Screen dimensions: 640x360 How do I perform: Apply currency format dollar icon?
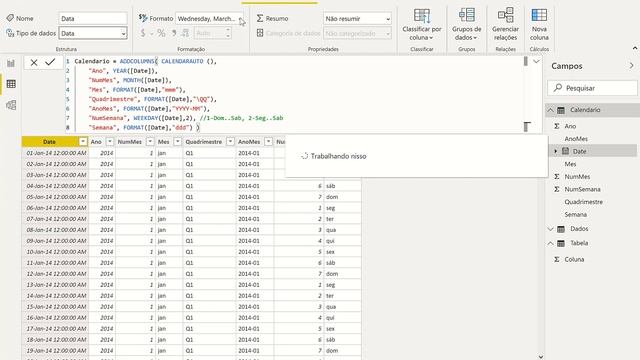coord(143,33)
